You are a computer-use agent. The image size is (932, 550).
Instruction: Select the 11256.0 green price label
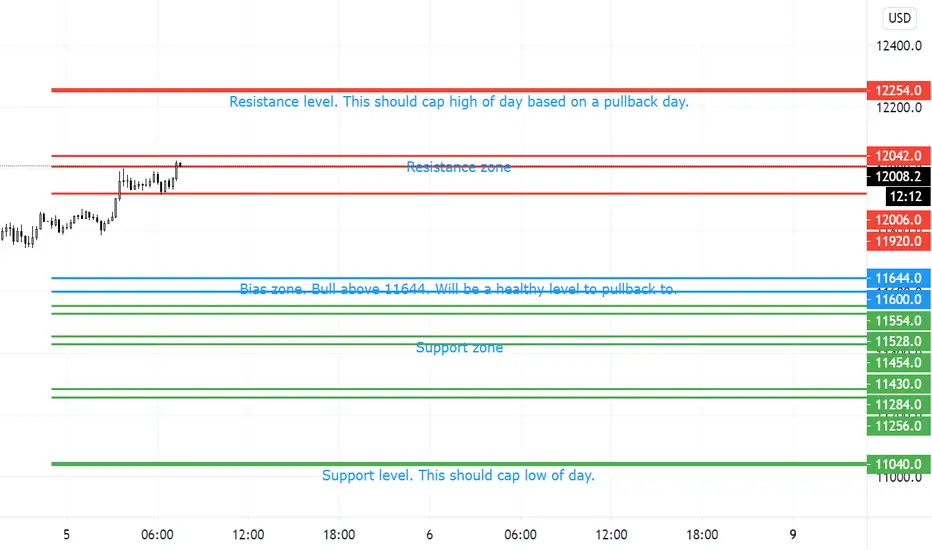(x=898, y=426)
